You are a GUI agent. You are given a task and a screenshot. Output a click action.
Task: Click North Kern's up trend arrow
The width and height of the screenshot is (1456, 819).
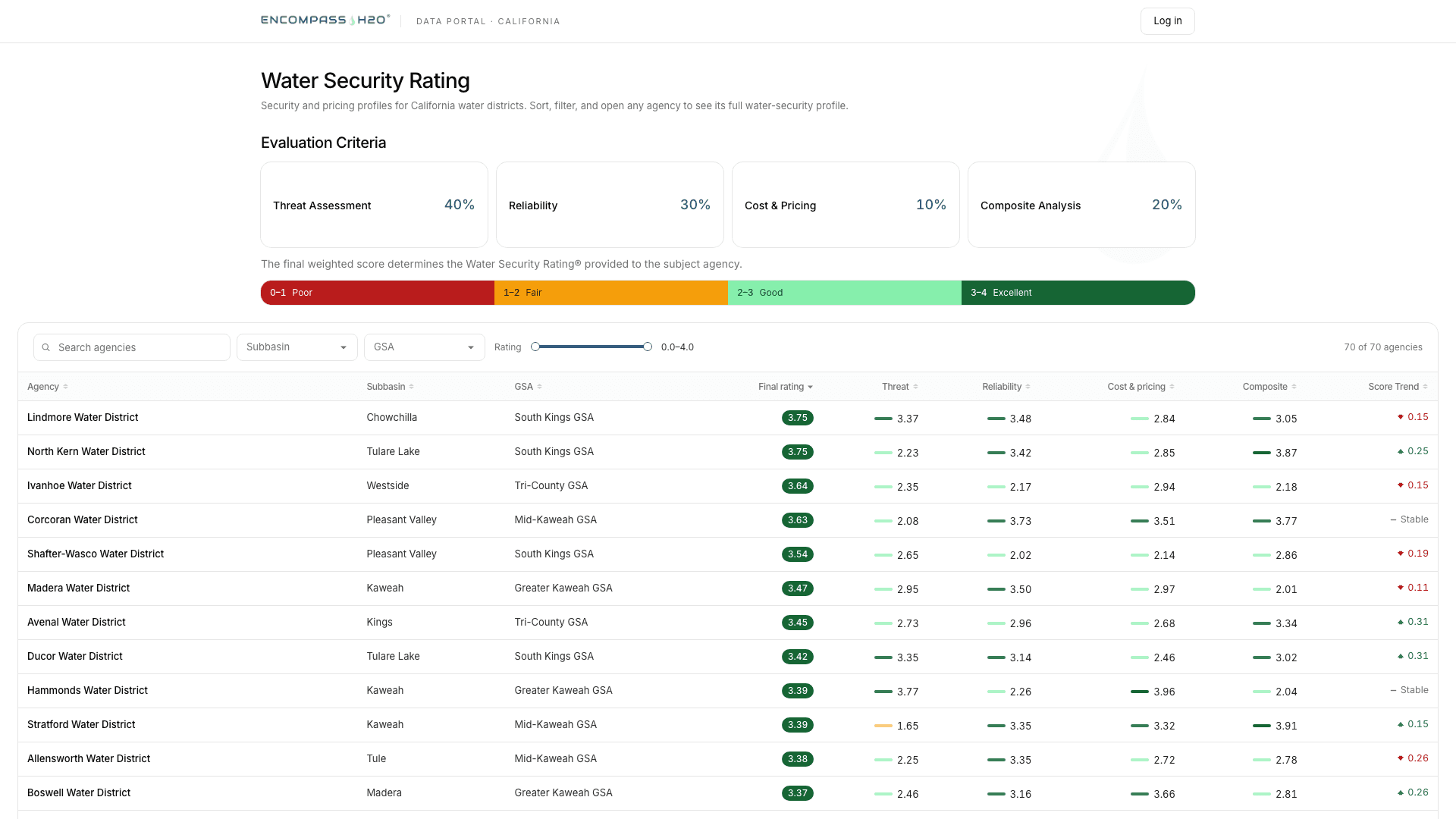click(1401, 451)
